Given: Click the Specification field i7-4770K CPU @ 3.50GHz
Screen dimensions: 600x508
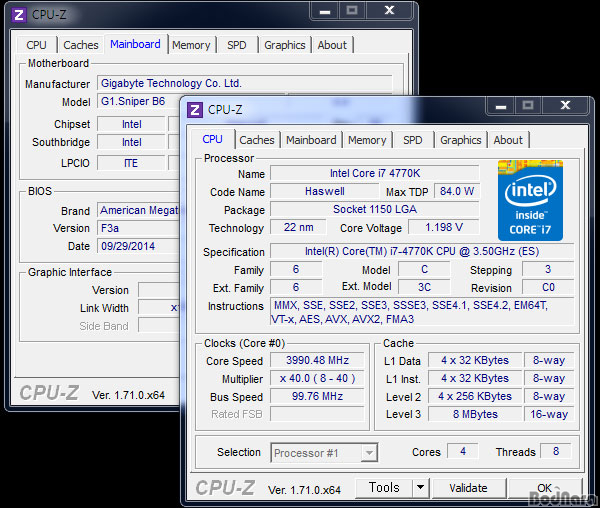Looking at the screenshot, I should (422, 251).
